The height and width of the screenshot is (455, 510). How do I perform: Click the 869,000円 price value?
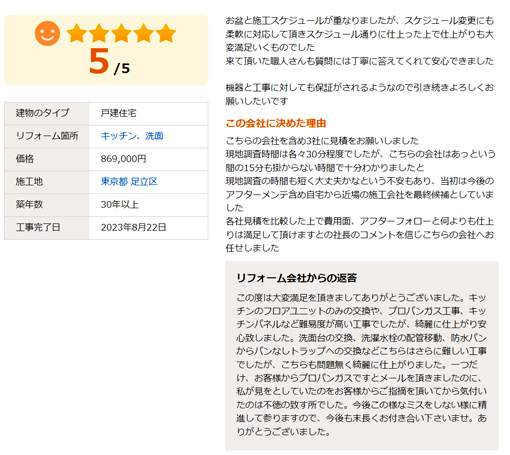coord(123,159)
